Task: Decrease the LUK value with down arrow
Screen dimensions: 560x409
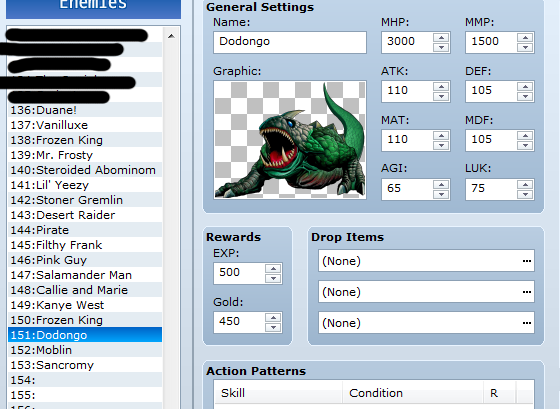Action: tap(525, 194)
